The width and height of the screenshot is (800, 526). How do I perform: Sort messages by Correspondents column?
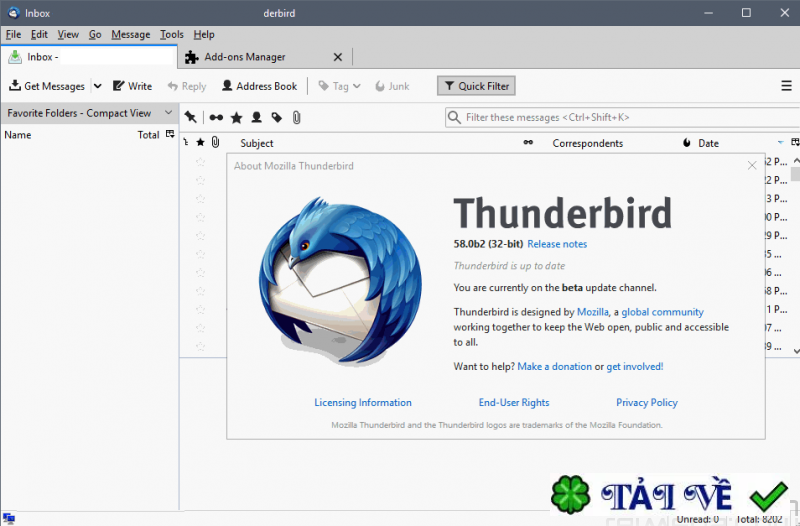(x=587, y=143)
